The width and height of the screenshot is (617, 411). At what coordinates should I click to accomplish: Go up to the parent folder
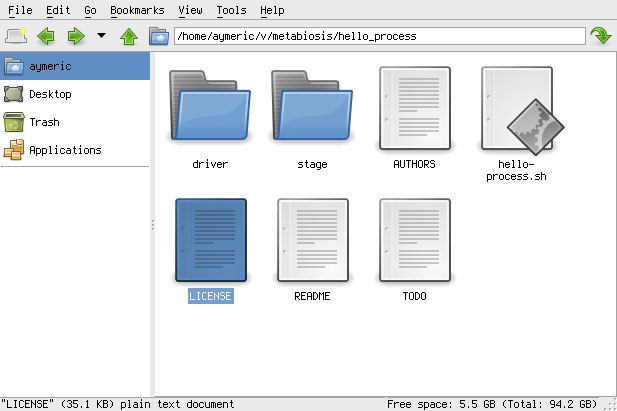(129, 37)
